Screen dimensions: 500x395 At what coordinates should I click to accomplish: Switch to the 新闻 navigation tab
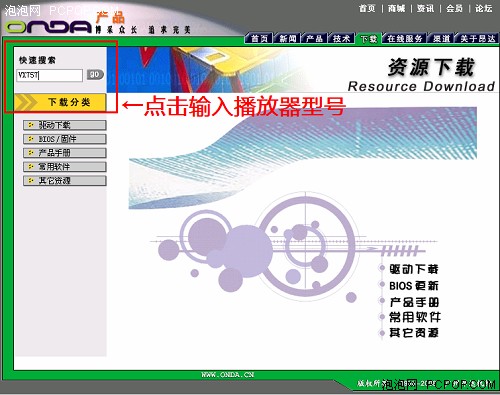coord(287,39)
